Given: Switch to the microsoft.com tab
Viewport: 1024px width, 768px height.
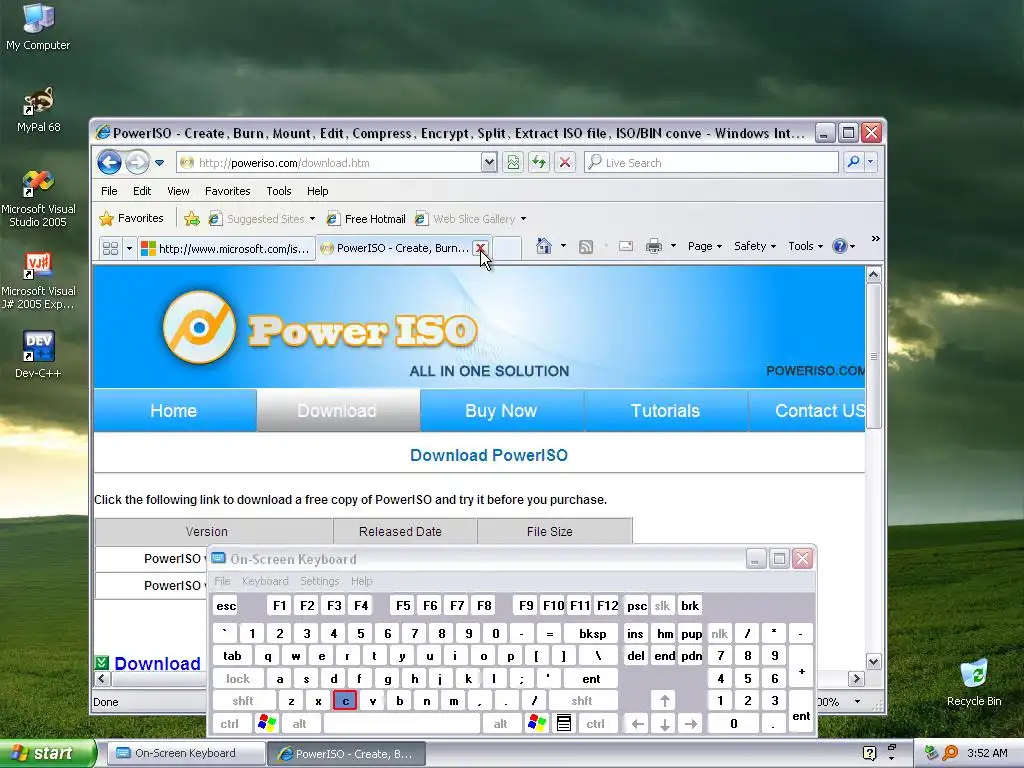Looking at the screenshot, I should tap(226, 248).
